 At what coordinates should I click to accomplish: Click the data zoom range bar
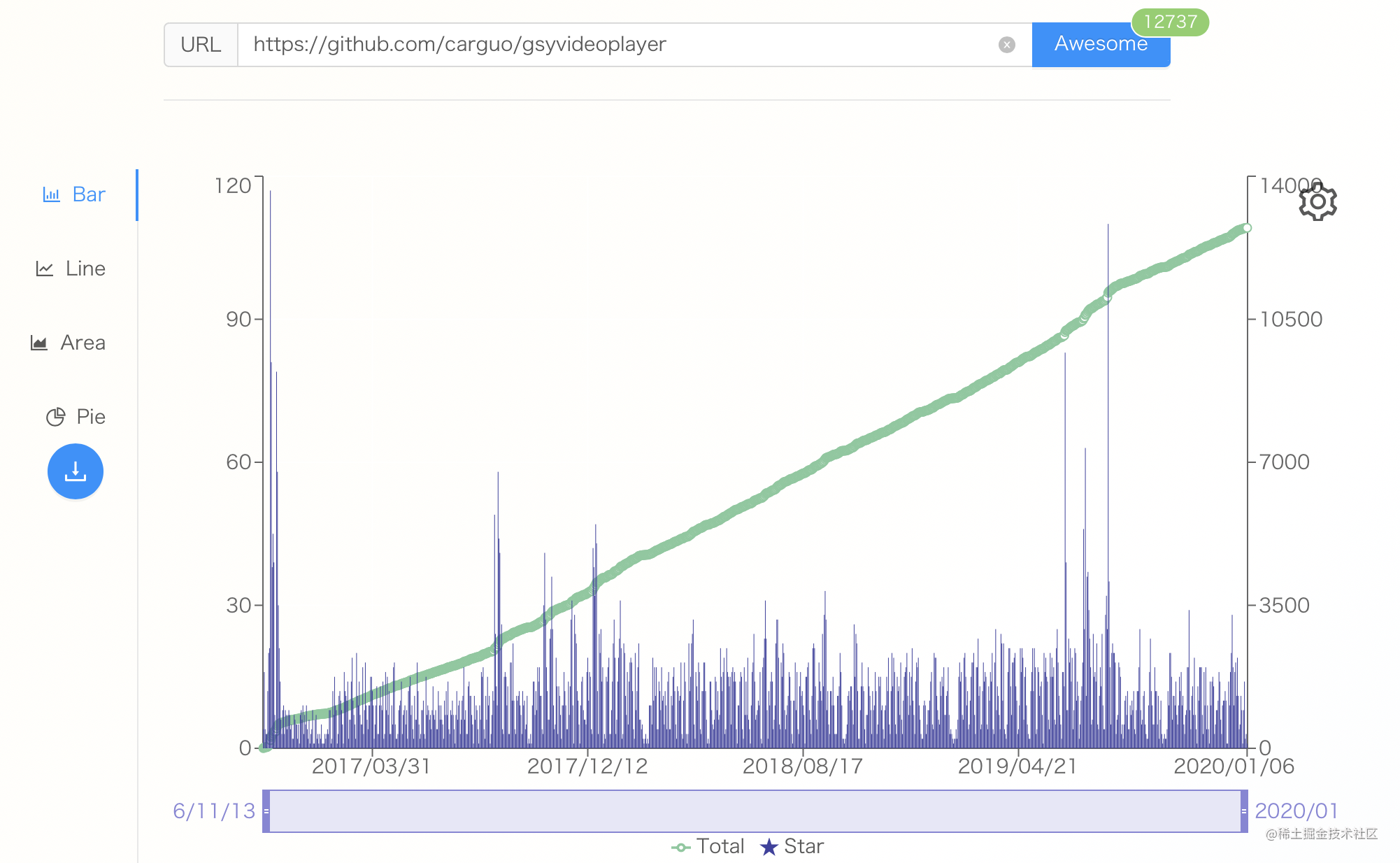coord(755,811)
